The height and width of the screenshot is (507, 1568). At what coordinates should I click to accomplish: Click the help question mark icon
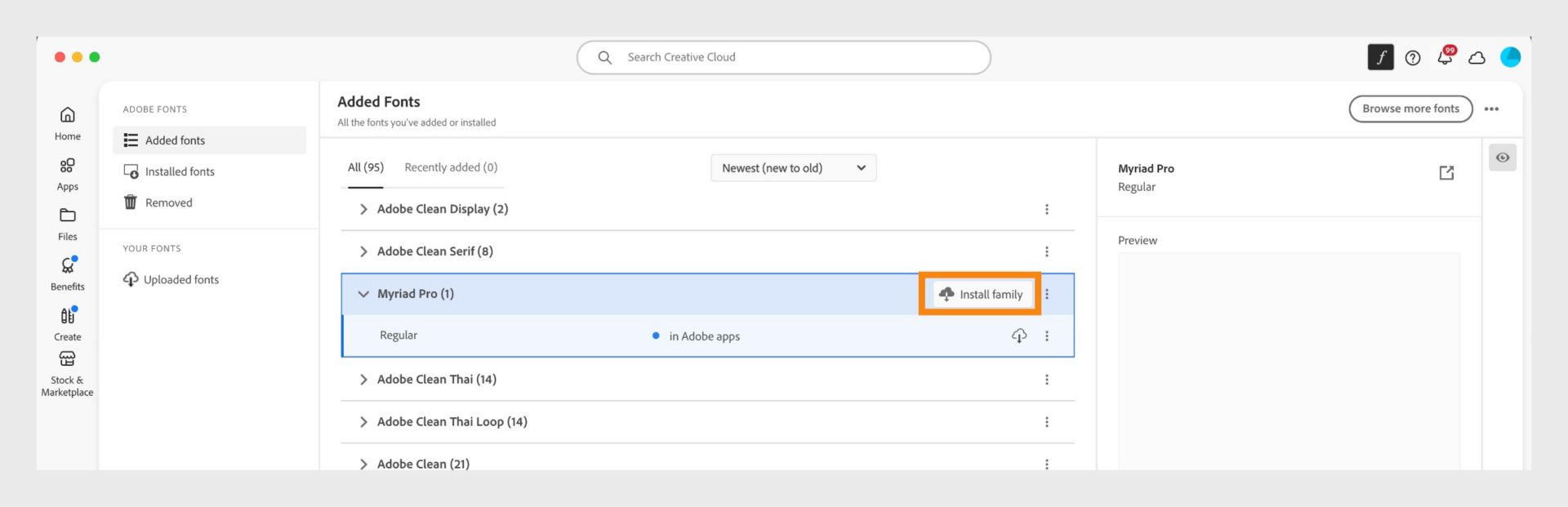coord(1413,57)
